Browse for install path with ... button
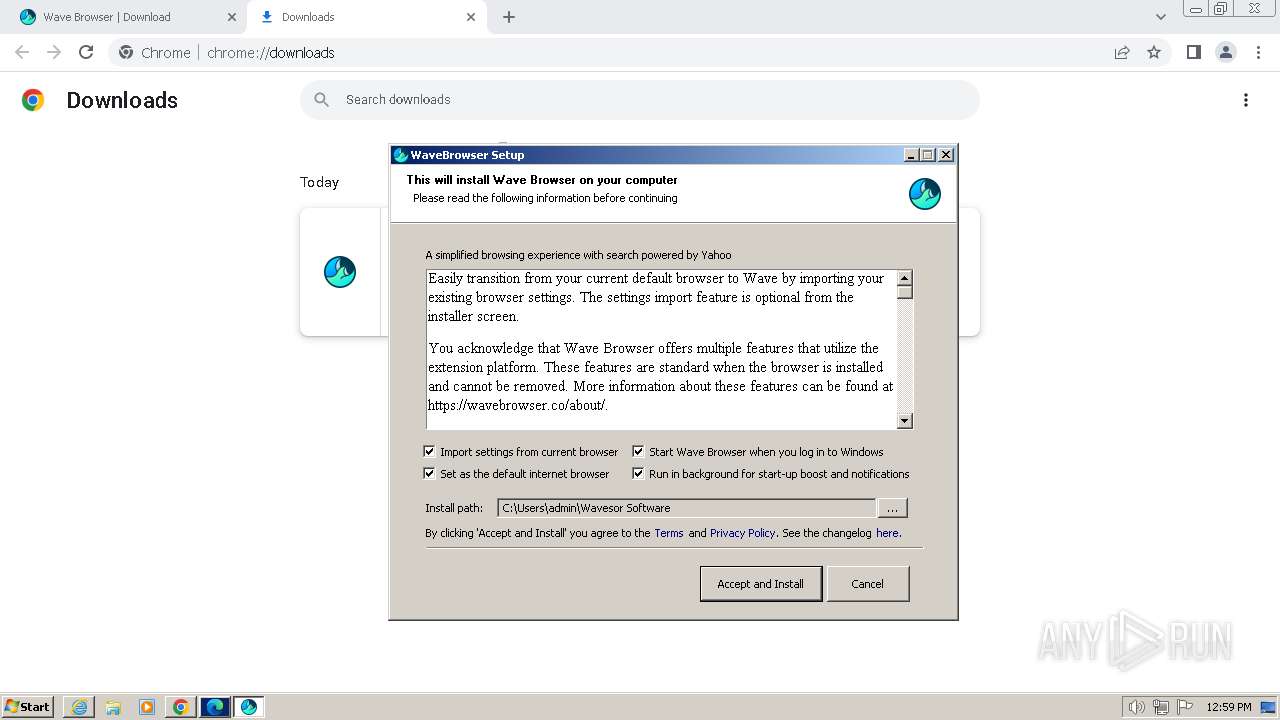The image size is (1280, 720). coord(892,508)
